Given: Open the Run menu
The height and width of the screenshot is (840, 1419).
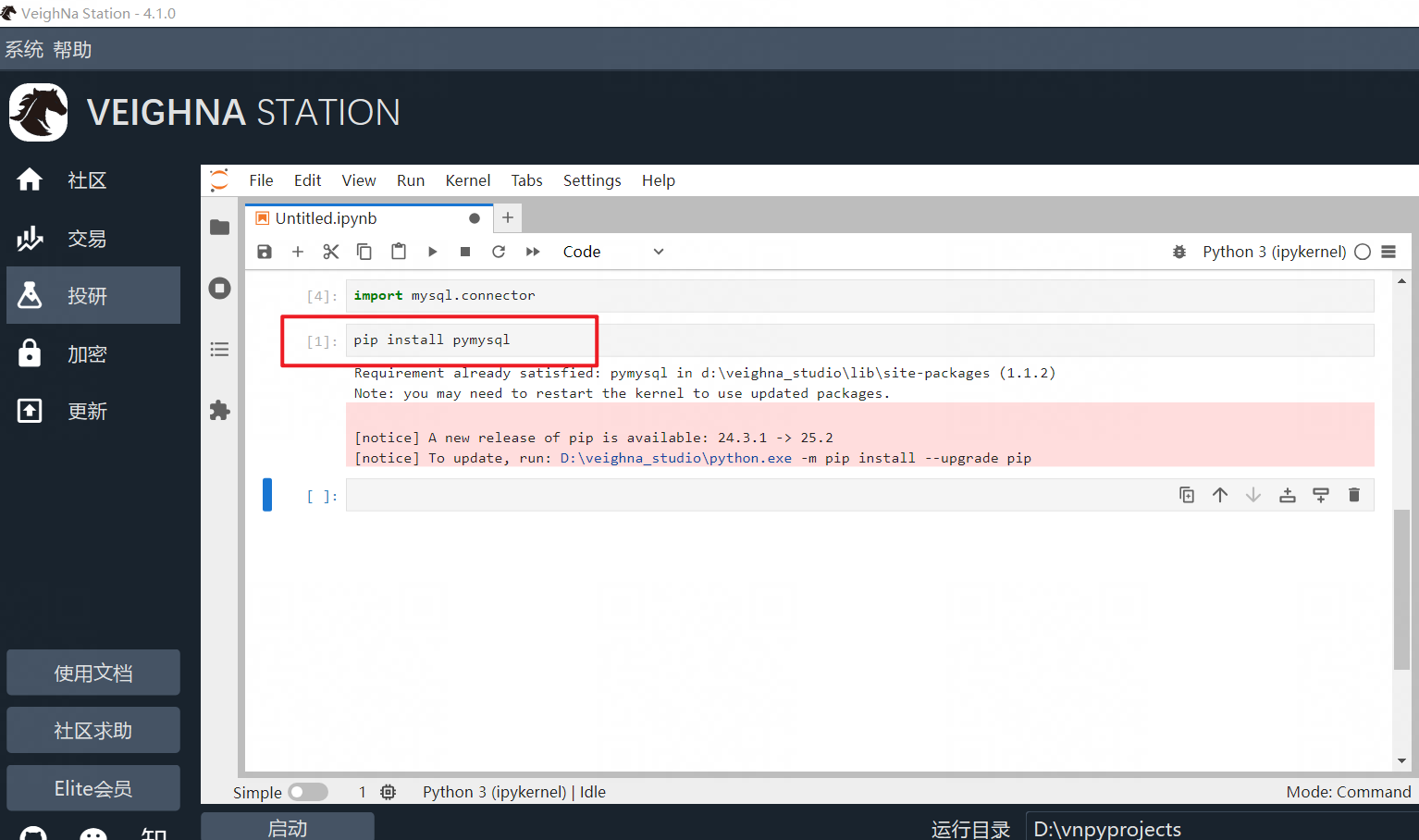Looking at the screenshot, I should (x=411, y=180).
